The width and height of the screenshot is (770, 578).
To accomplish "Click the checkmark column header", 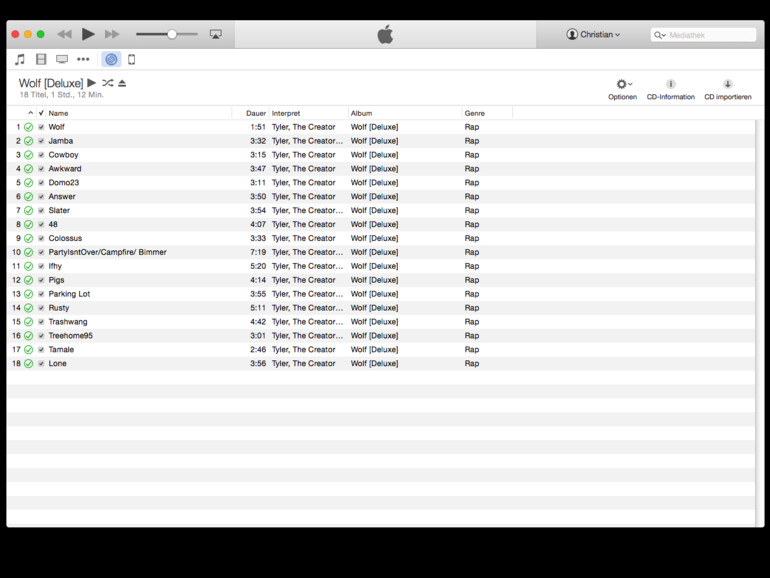I will tap(41, 113).
